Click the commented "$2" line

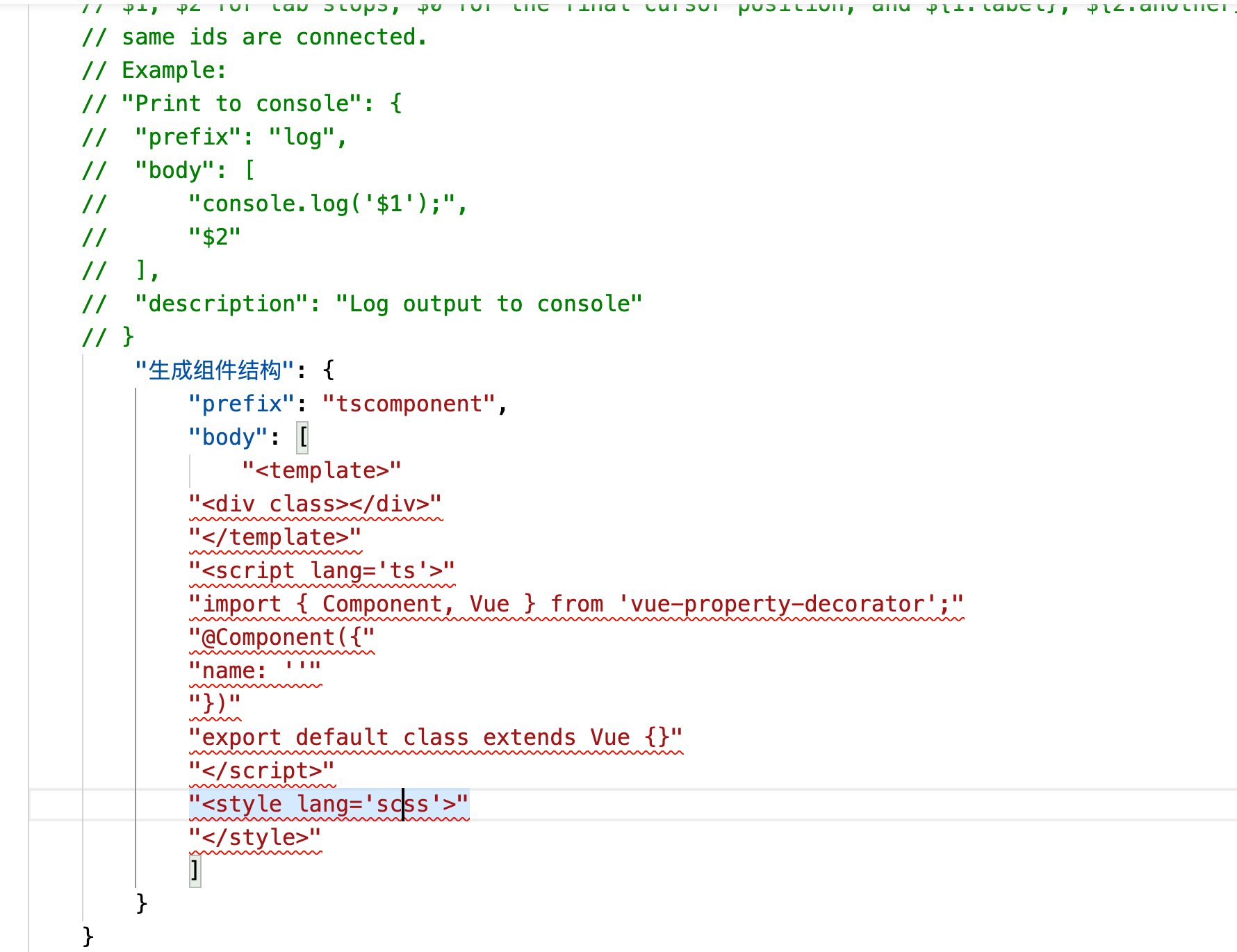click(x=161, y=237)
